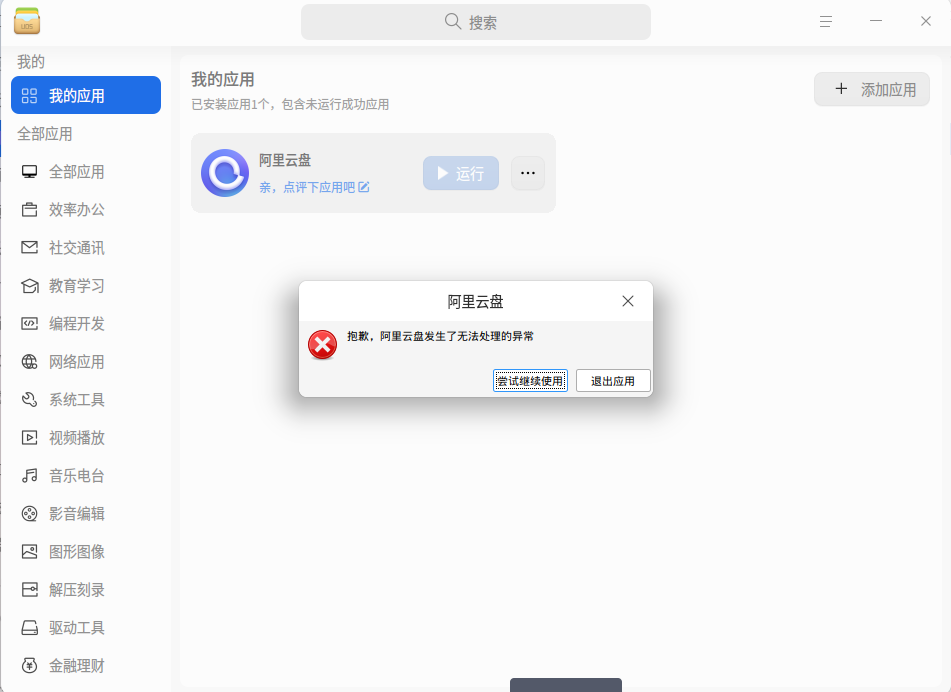The height and width of the screenshot is (692, 951).
Task: Open 效率办公 category
Action: [86, 210]
